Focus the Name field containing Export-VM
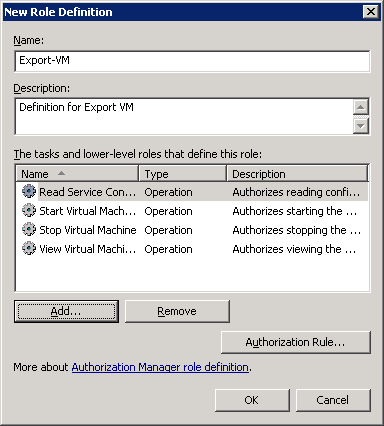This screenshot has width=384, height=426. [192, 61]
